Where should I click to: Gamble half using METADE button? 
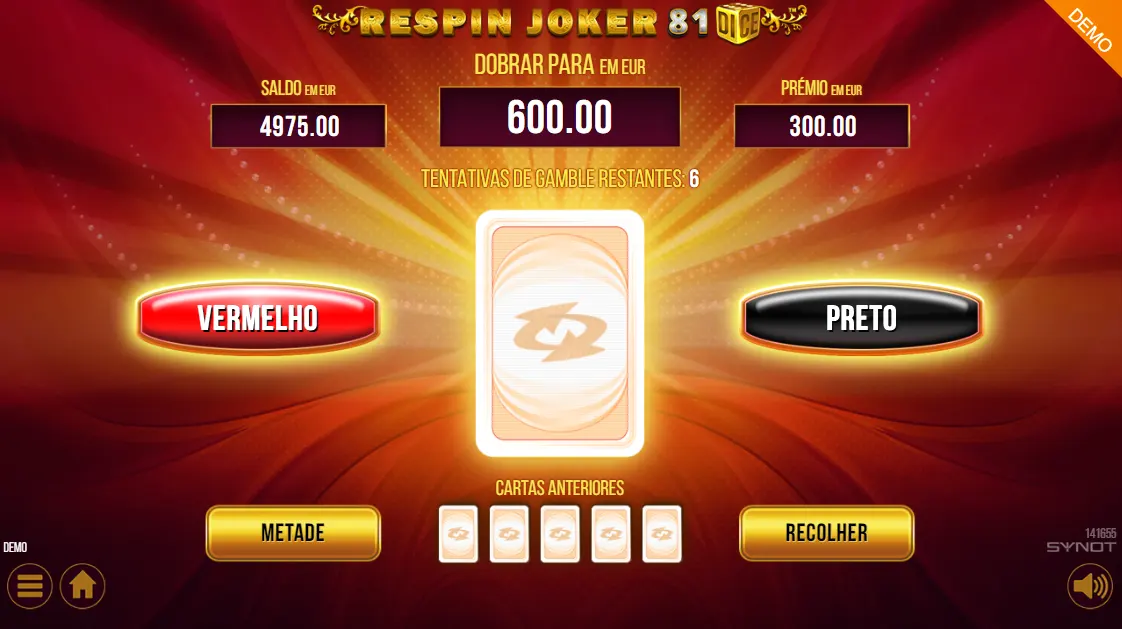click(293, 532)
